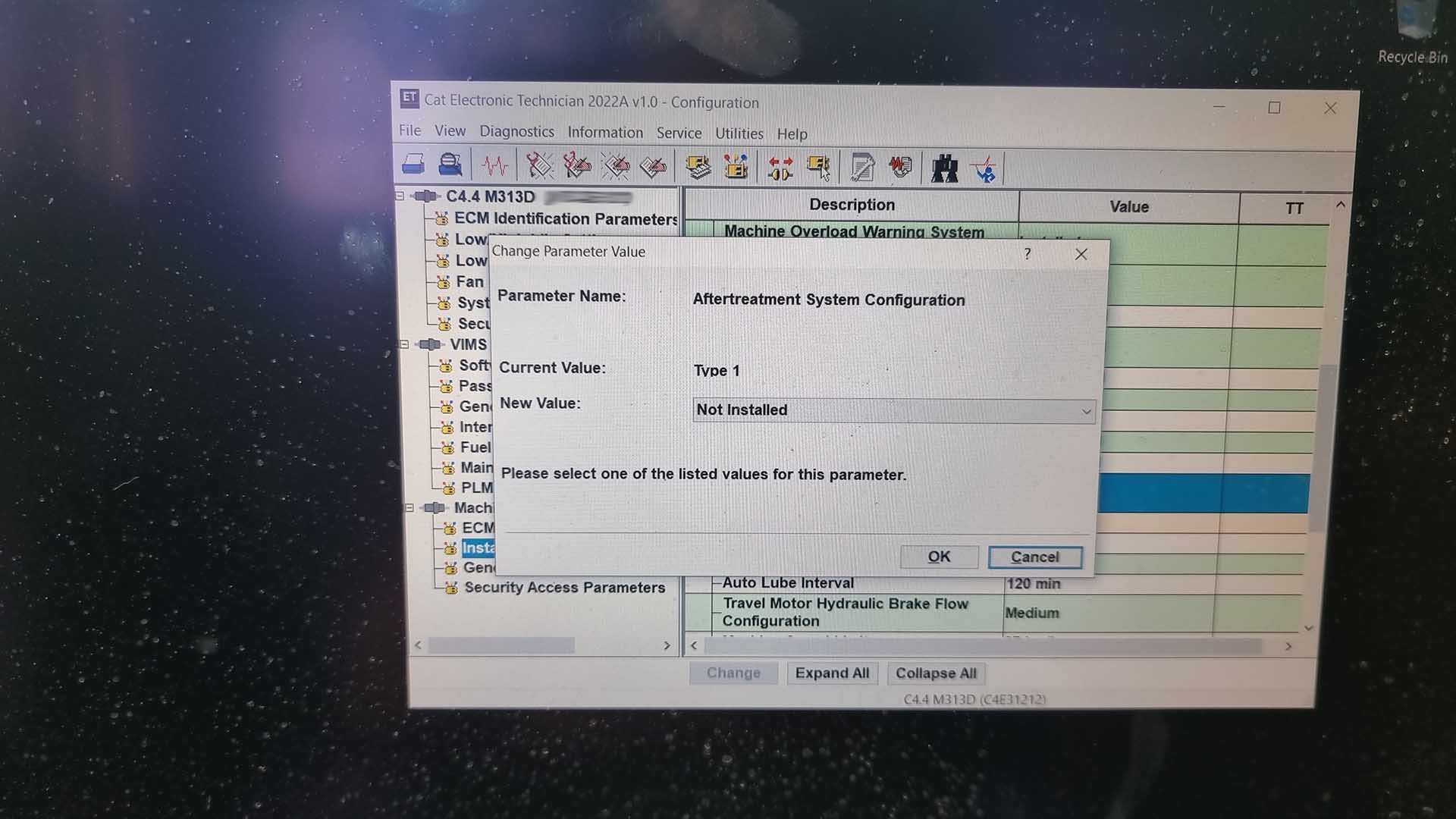Click the Description column header

coord(852,205)
